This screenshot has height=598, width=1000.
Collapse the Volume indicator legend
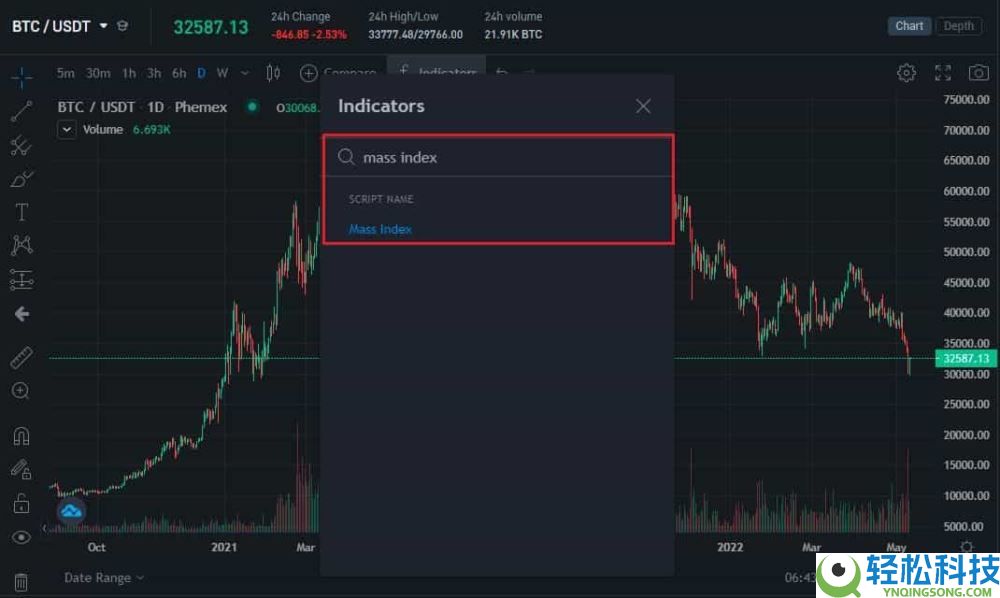66,129
